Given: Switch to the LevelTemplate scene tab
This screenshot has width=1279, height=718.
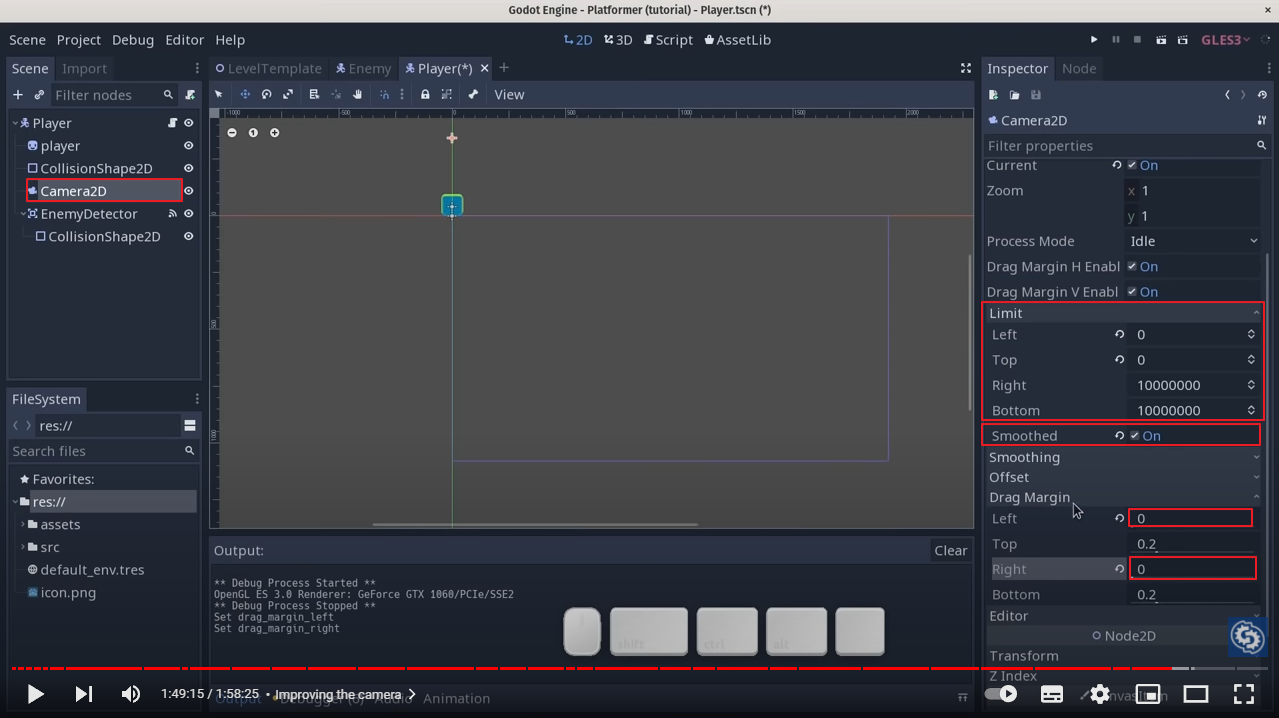Looking at the screenshot, I should click(x=268, y=68).
